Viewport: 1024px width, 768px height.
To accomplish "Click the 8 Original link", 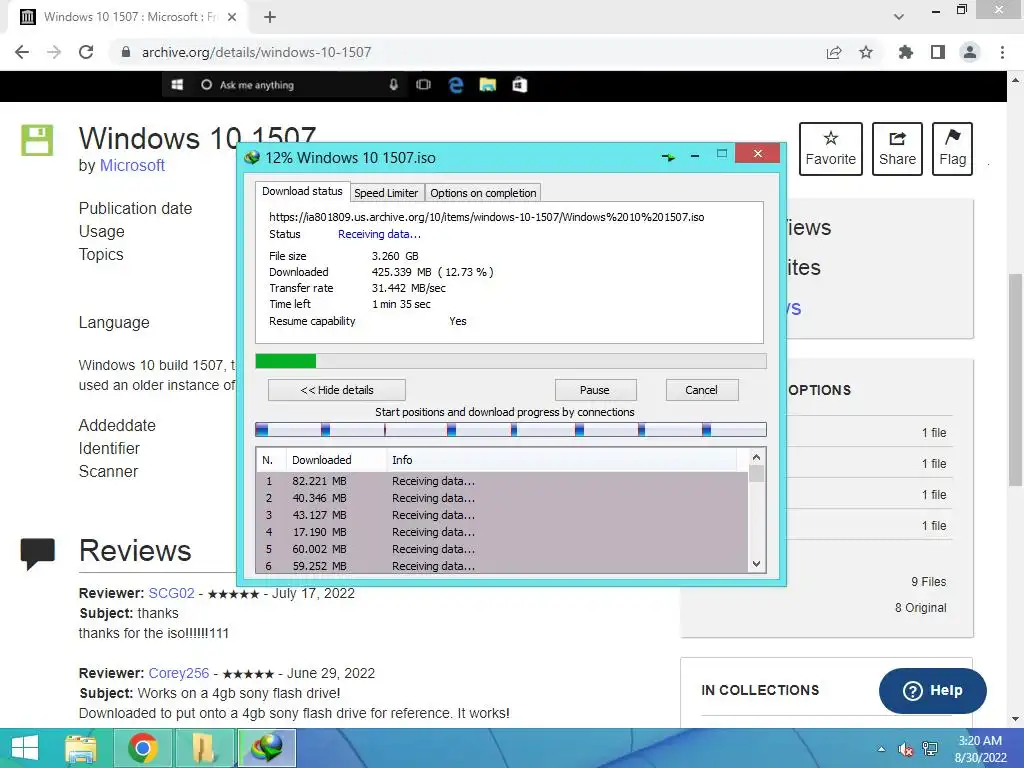I will point(921,608).
